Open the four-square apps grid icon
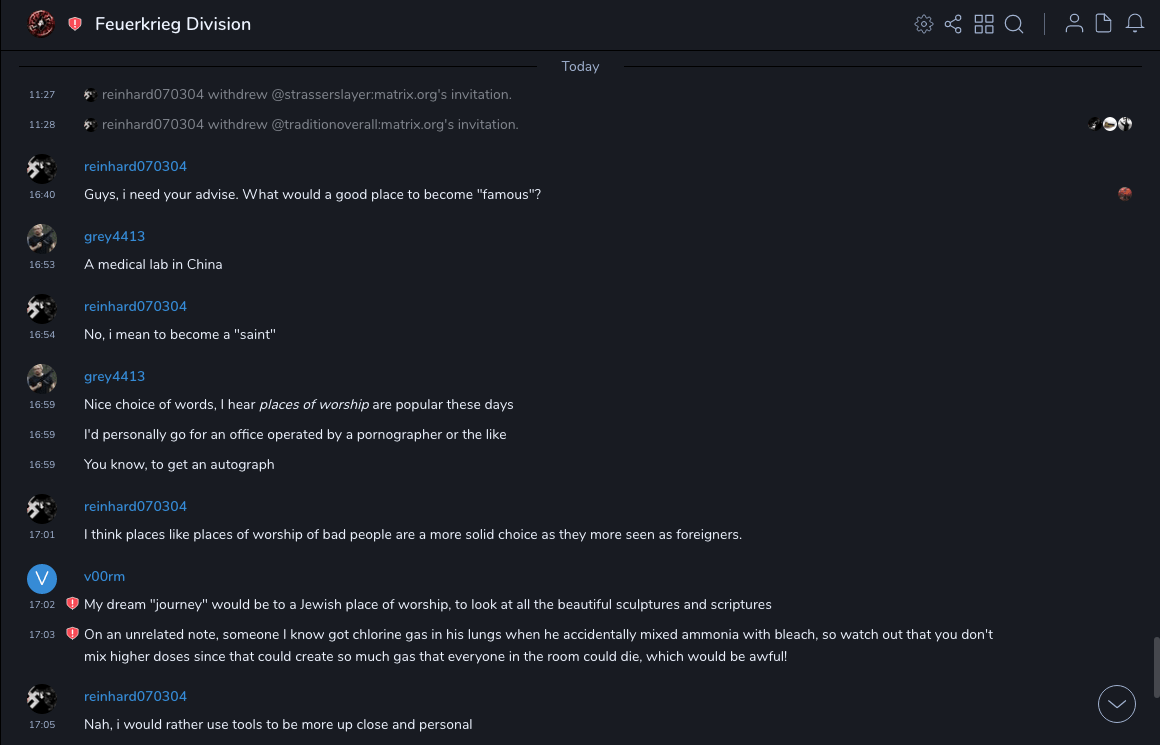Image resolution: width=1160 pixels, height=745 pixels. [x=984, y=24]
